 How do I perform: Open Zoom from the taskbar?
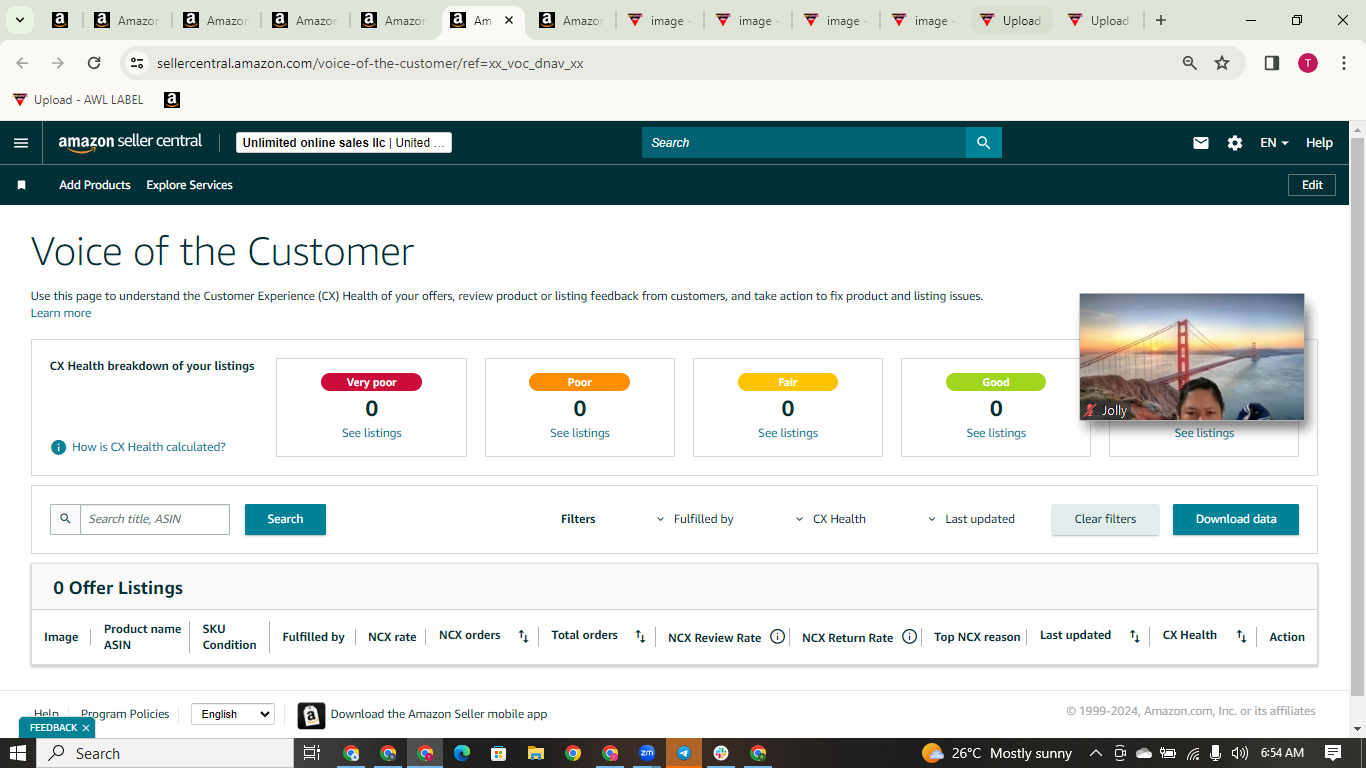pos(647,753)
